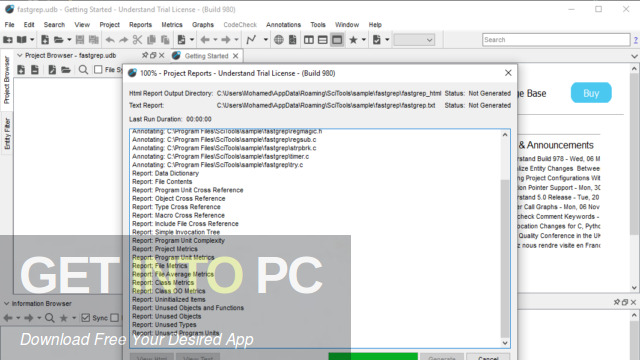Open the Graphs menu
640x360 pixels.
click(x=203, y=24)
